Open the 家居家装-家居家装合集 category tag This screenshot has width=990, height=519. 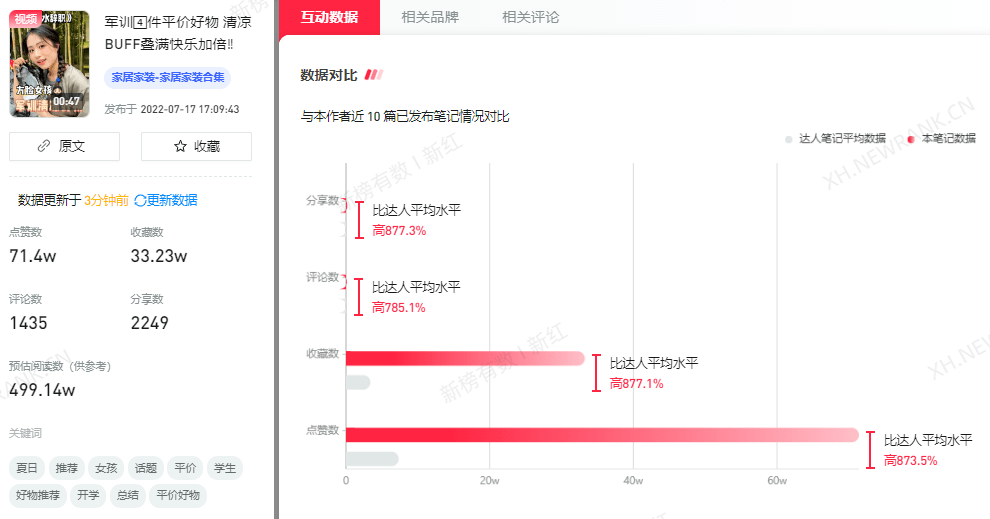(x=168, y=78)
